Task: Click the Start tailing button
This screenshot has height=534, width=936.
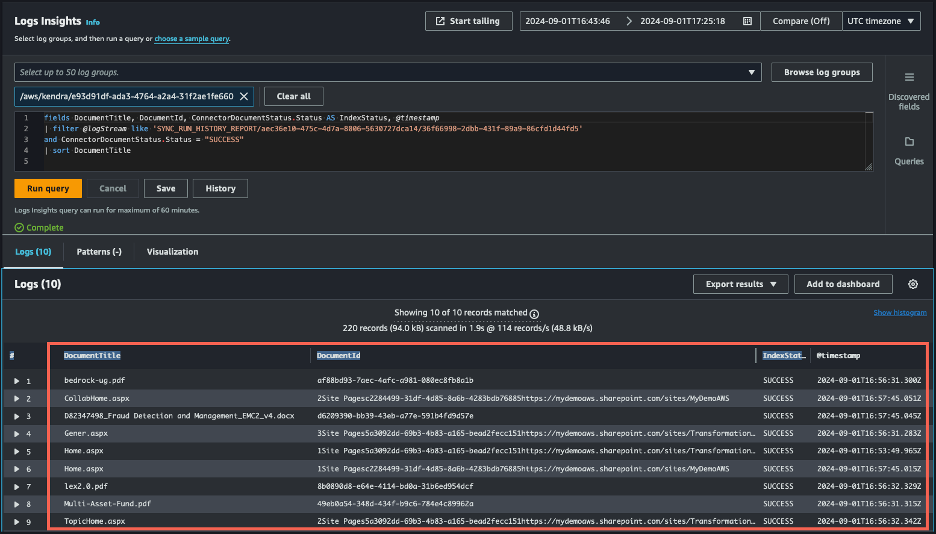Action: click(x=469, y=21)
